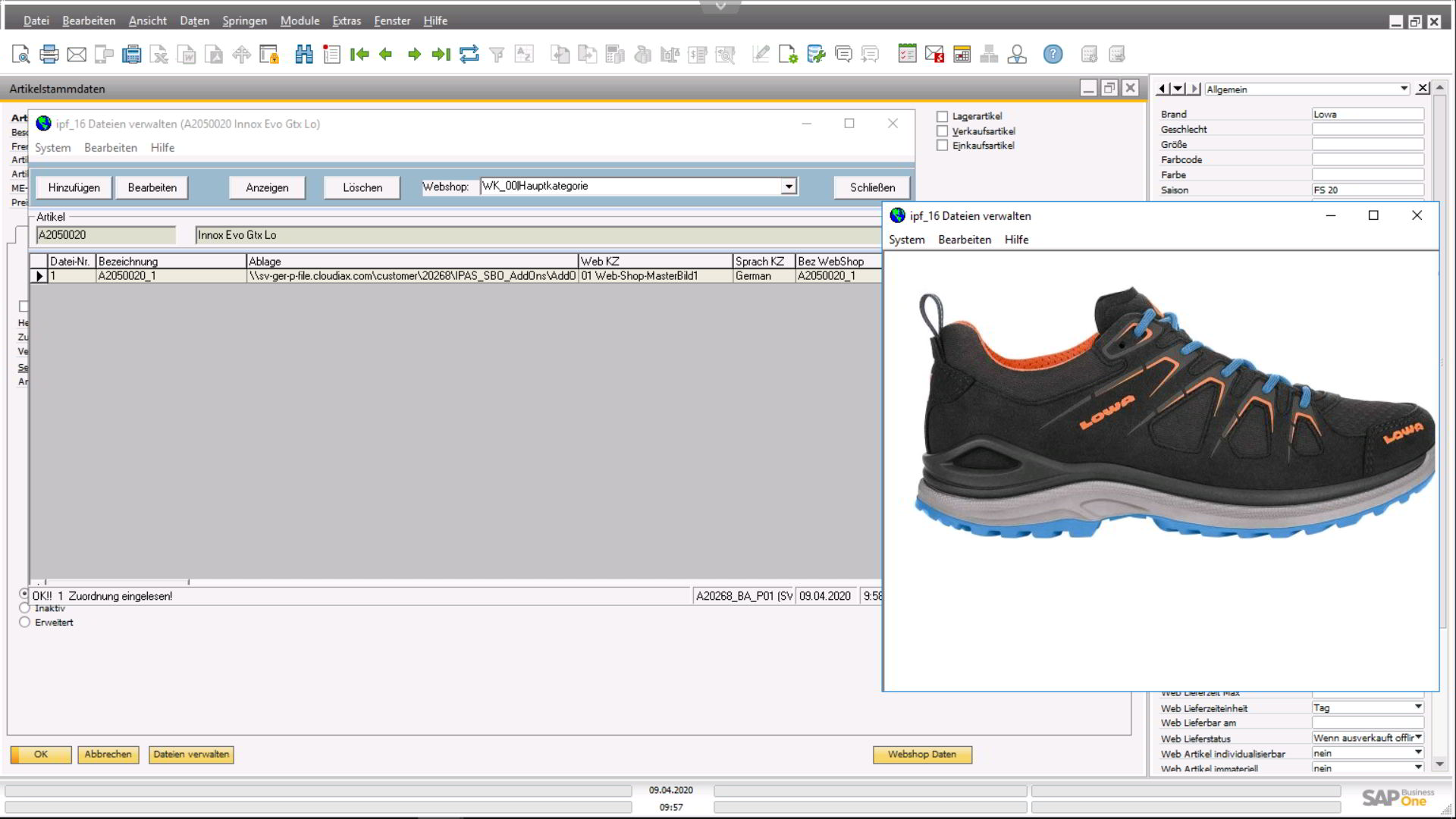The height and width of the screenshot is (819, 1456).
Task: Open the Datei menu
Action: coord(36,20)
